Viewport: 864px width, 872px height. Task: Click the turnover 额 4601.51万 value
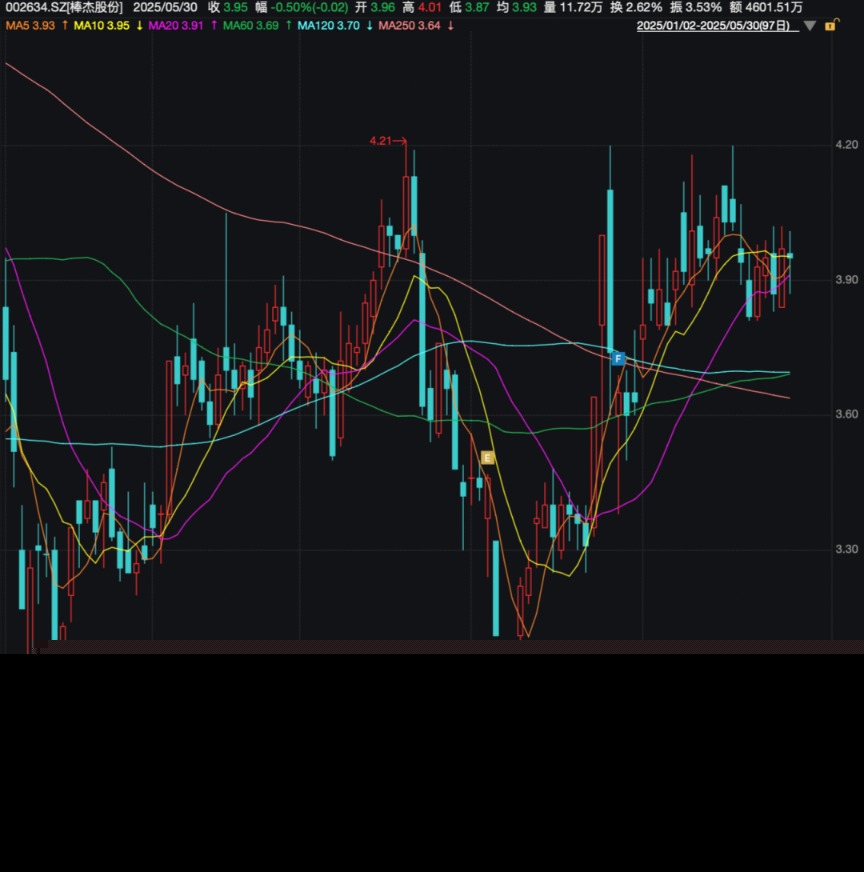coord(766,8)
